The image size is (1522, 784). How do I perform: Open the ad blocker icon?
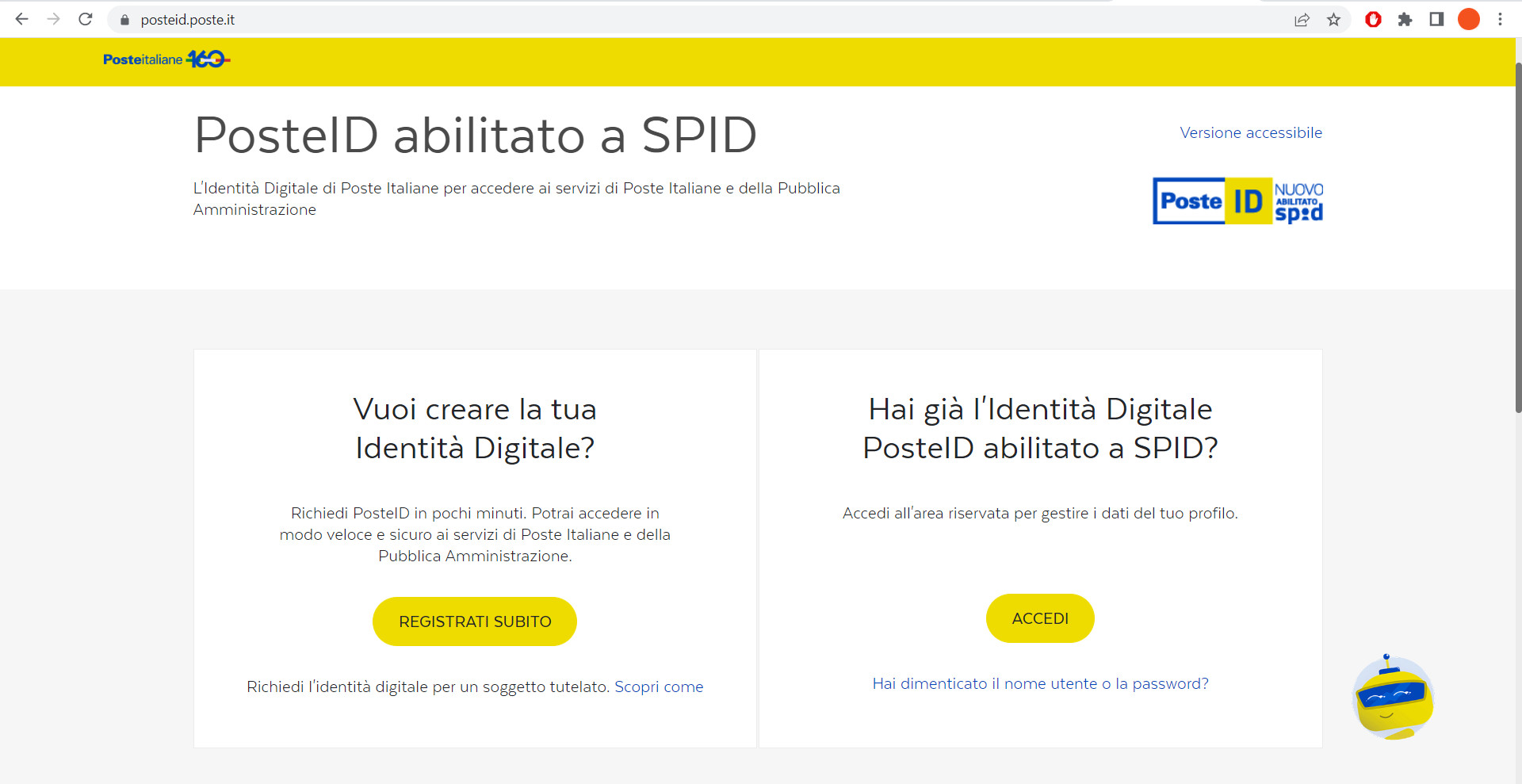pyautogui.click(x=1373, y=19)
